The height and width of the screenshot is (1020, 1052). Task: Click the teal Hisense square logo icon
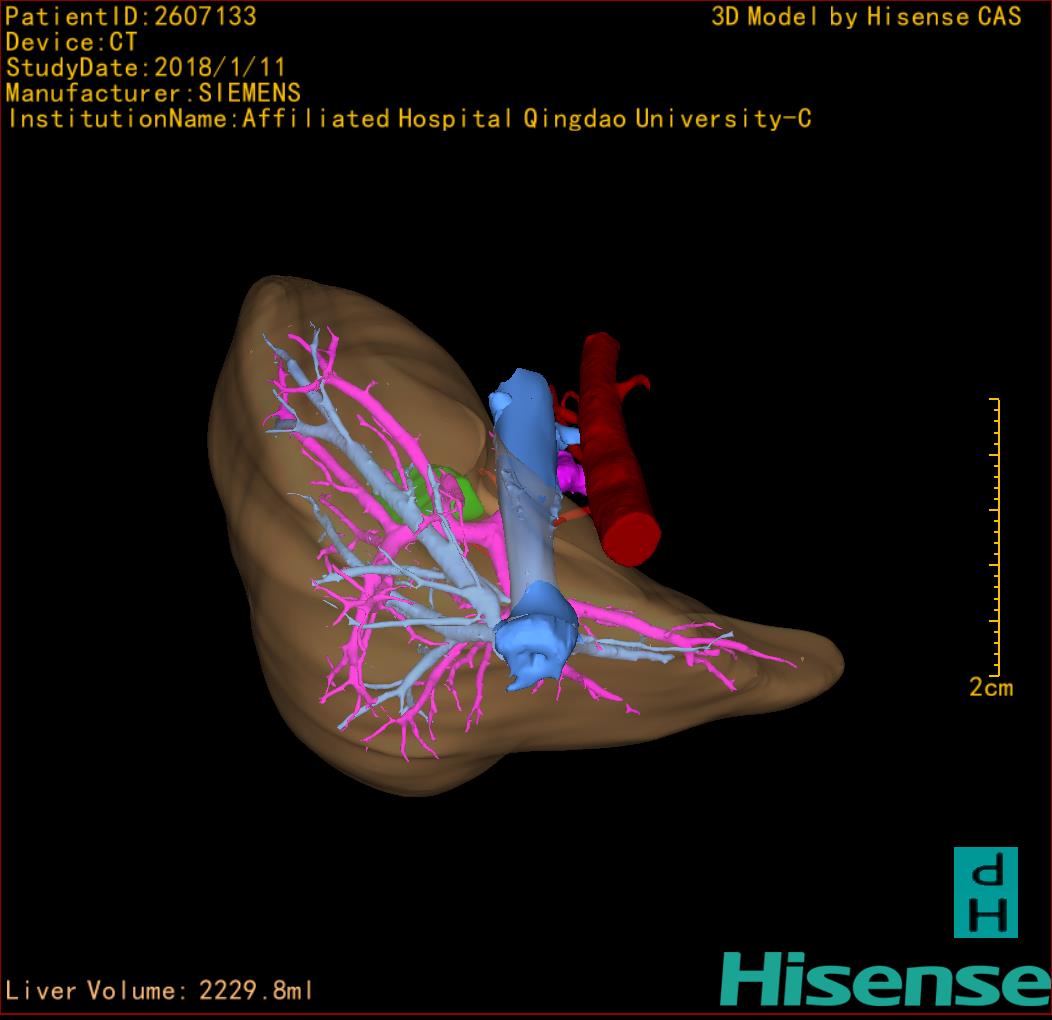click(x=986, y=892)
